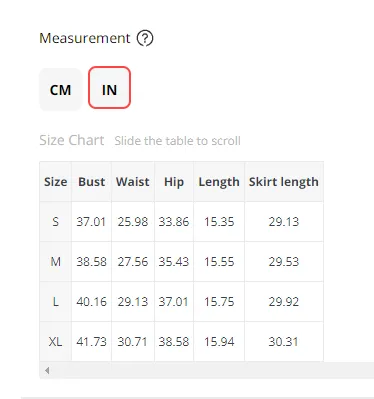Click the Size column header
The width and height of the screenshot is (374, 399).
tap(55, 182)
